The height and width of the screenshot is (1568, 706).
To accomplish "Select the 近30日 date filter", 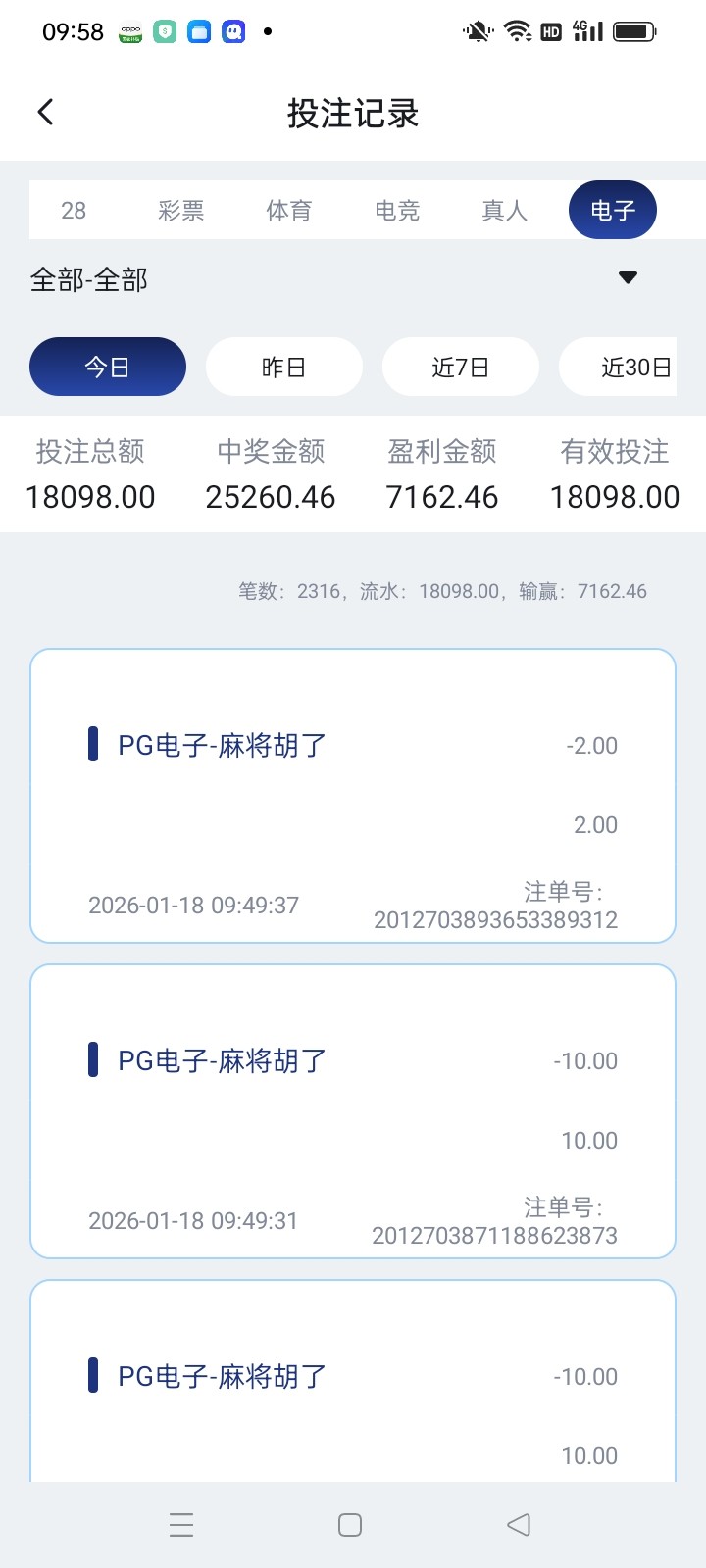I will click(x=628, y=367).
